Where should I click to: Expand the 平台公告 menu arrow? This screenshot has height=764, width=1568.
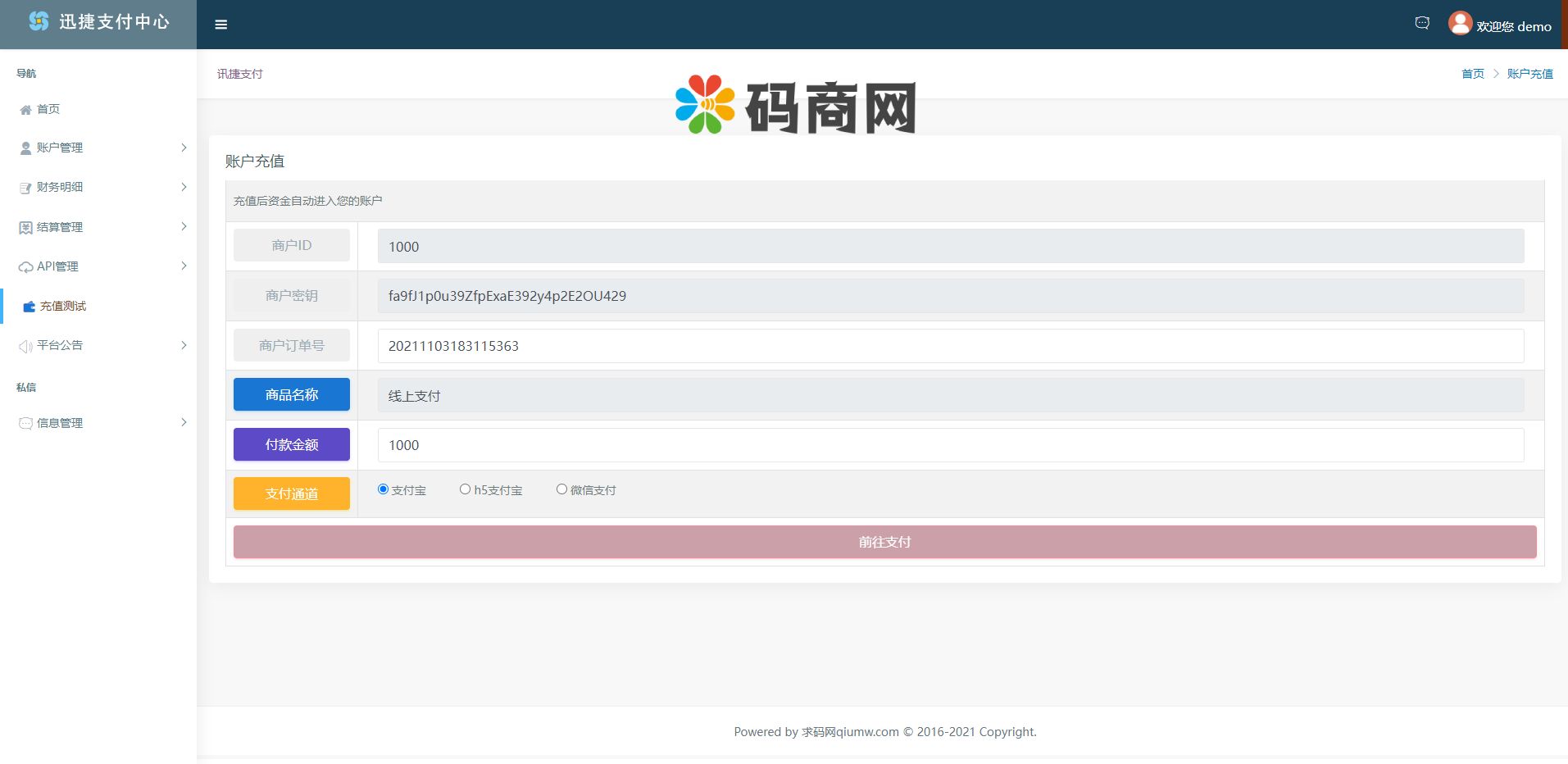click(x=184, y=345)
